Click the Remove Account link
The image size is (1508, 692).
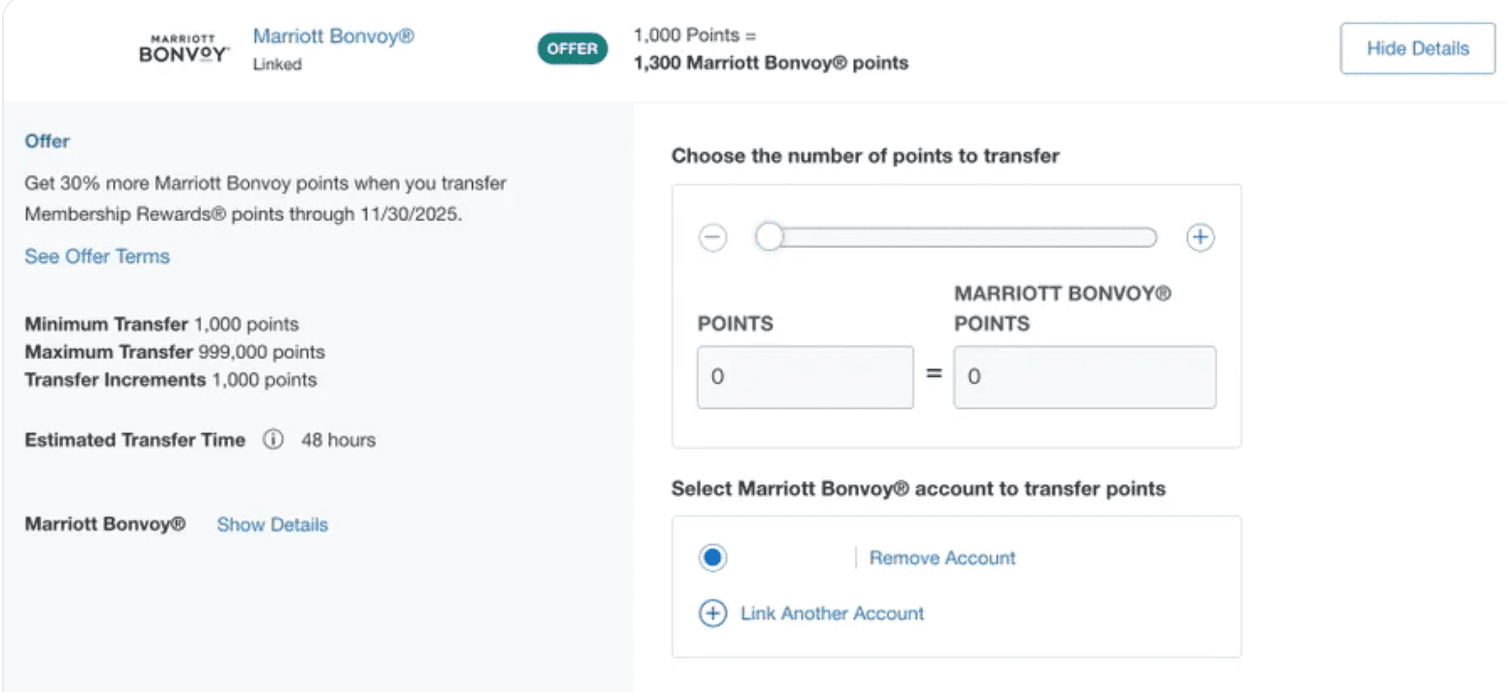coord(941,557)
